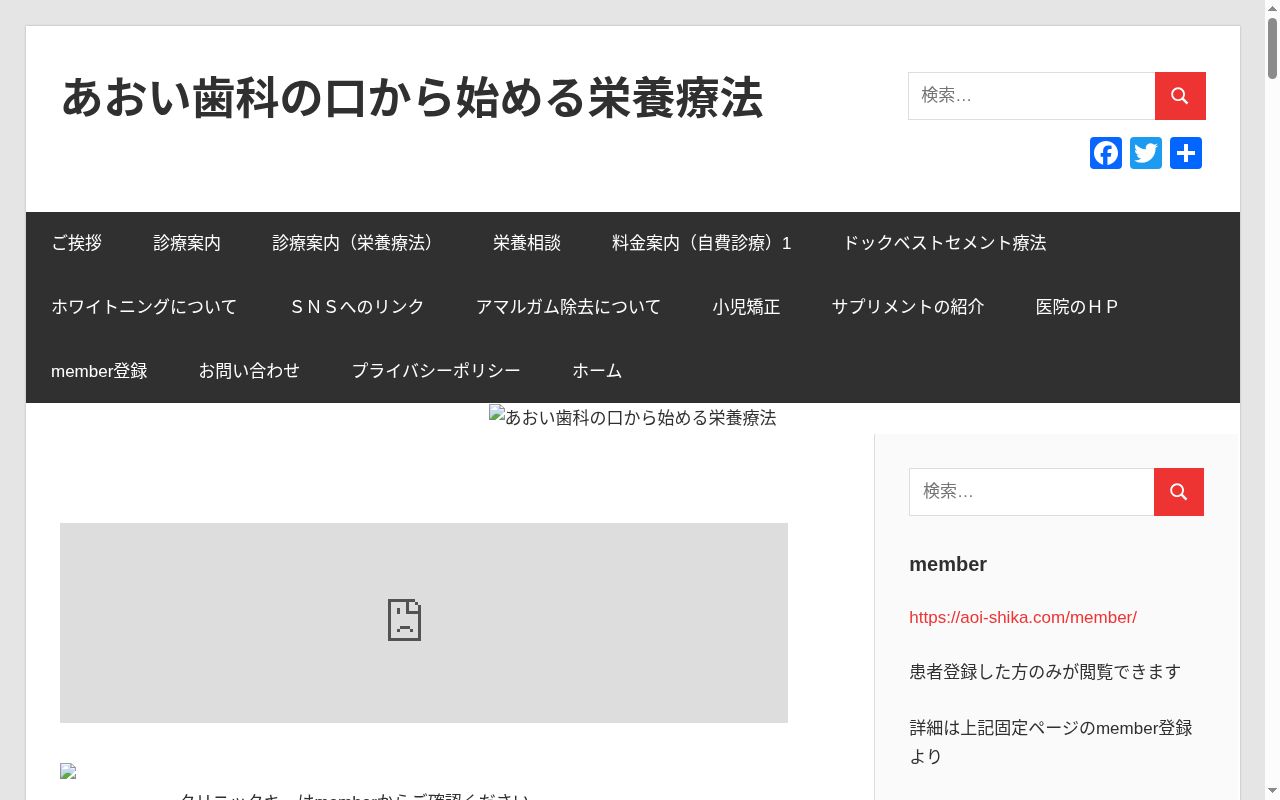
Task: Click the site title あおい歯科の口から始める栄養療法
Action: pyautogui.click(x=412, y=98)
